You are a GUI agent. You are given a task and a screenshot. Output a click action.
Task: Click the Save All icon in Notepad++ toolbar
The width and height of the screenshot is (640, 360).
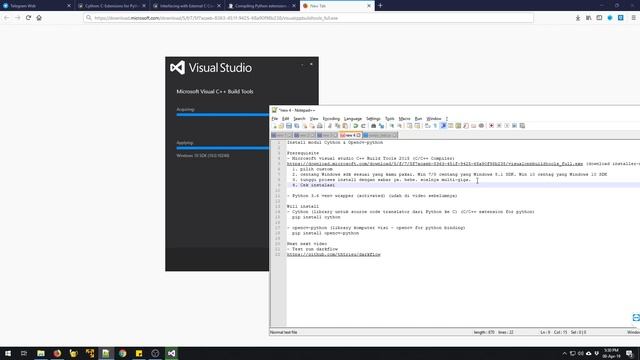[x=297, y=126]
